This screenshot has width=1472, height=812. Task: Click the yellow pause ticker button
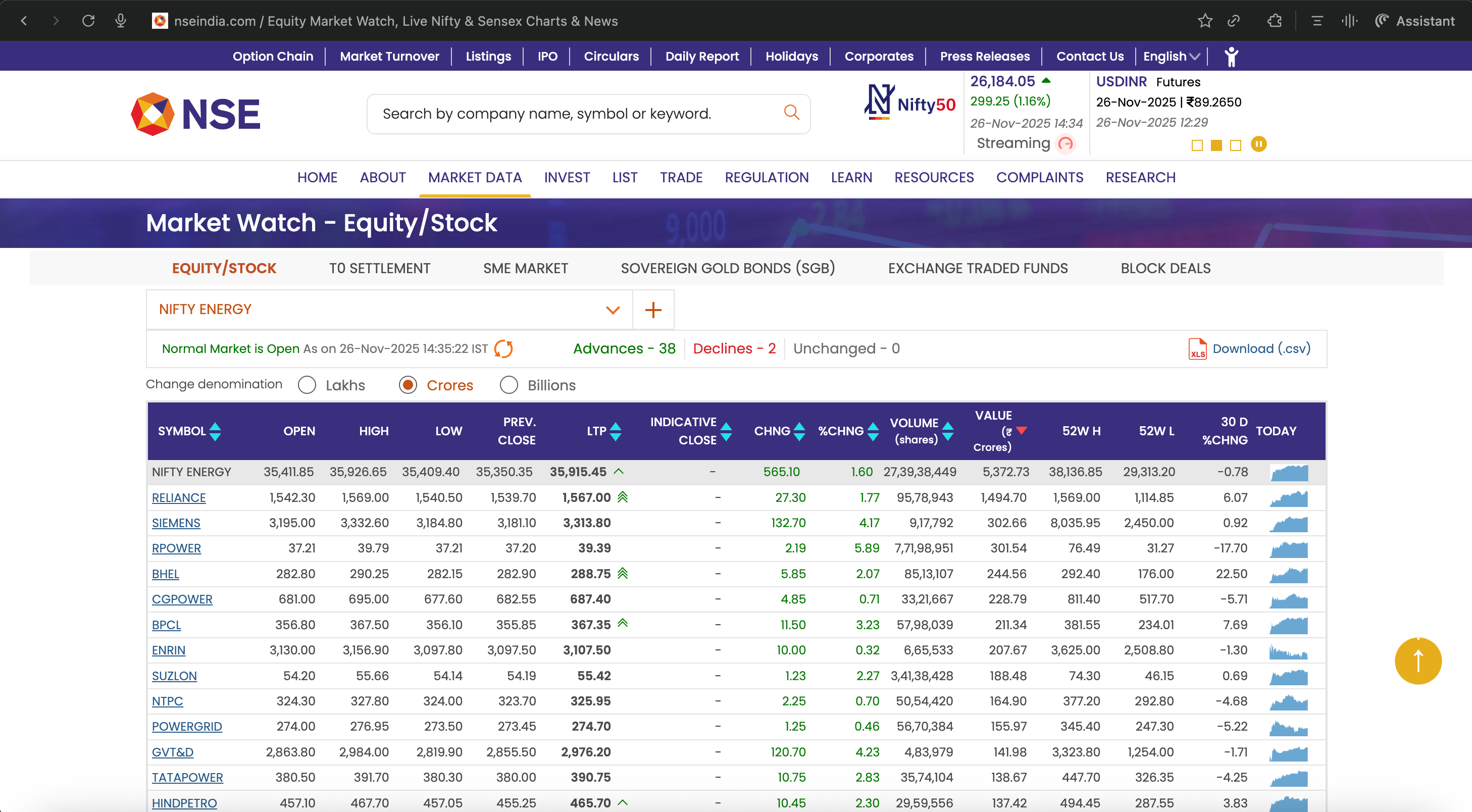point(1258,144)
